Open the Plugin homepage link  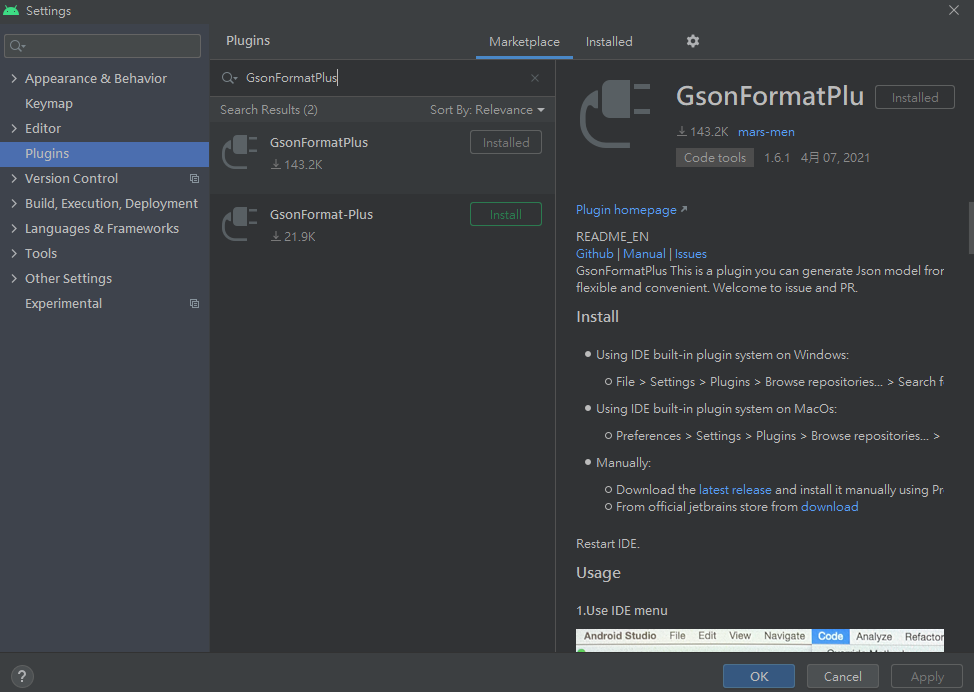coord(631,209)
